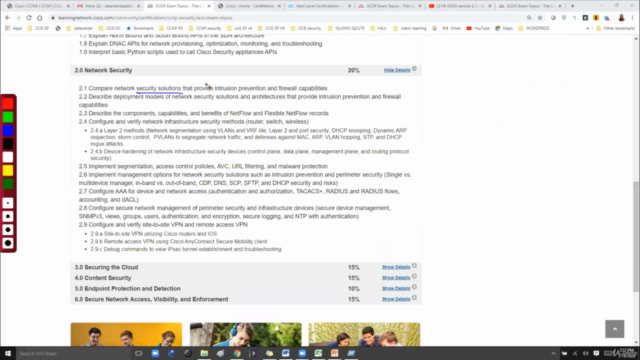Click the address bar URL field
The image size is (640, 360).
coord(286,18)
